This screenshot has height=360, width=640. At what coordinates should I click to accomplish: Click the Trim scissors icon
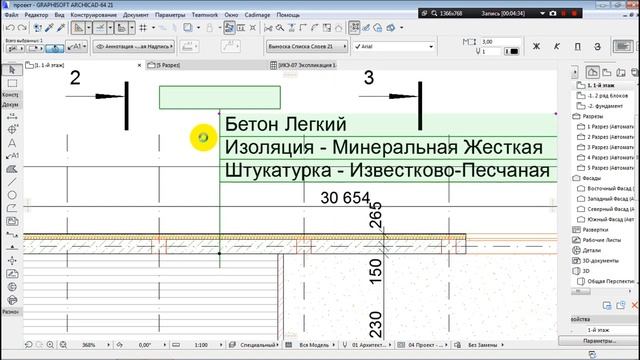[268, 28]
